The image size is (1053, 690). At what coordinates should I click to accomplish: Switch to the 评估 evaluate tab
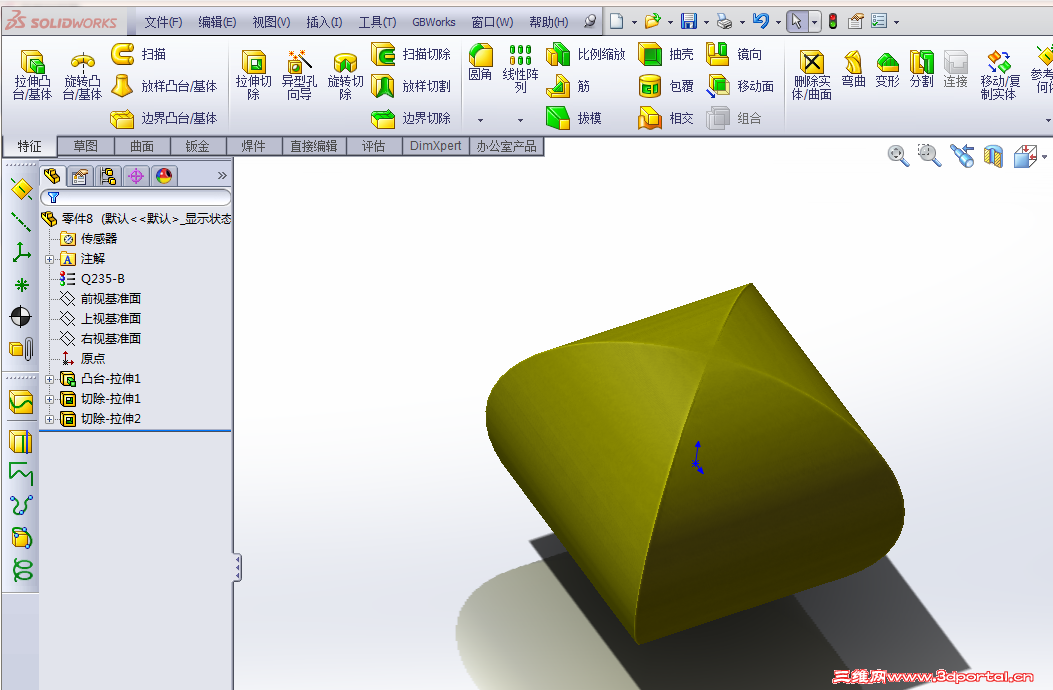tap(373, 146)
